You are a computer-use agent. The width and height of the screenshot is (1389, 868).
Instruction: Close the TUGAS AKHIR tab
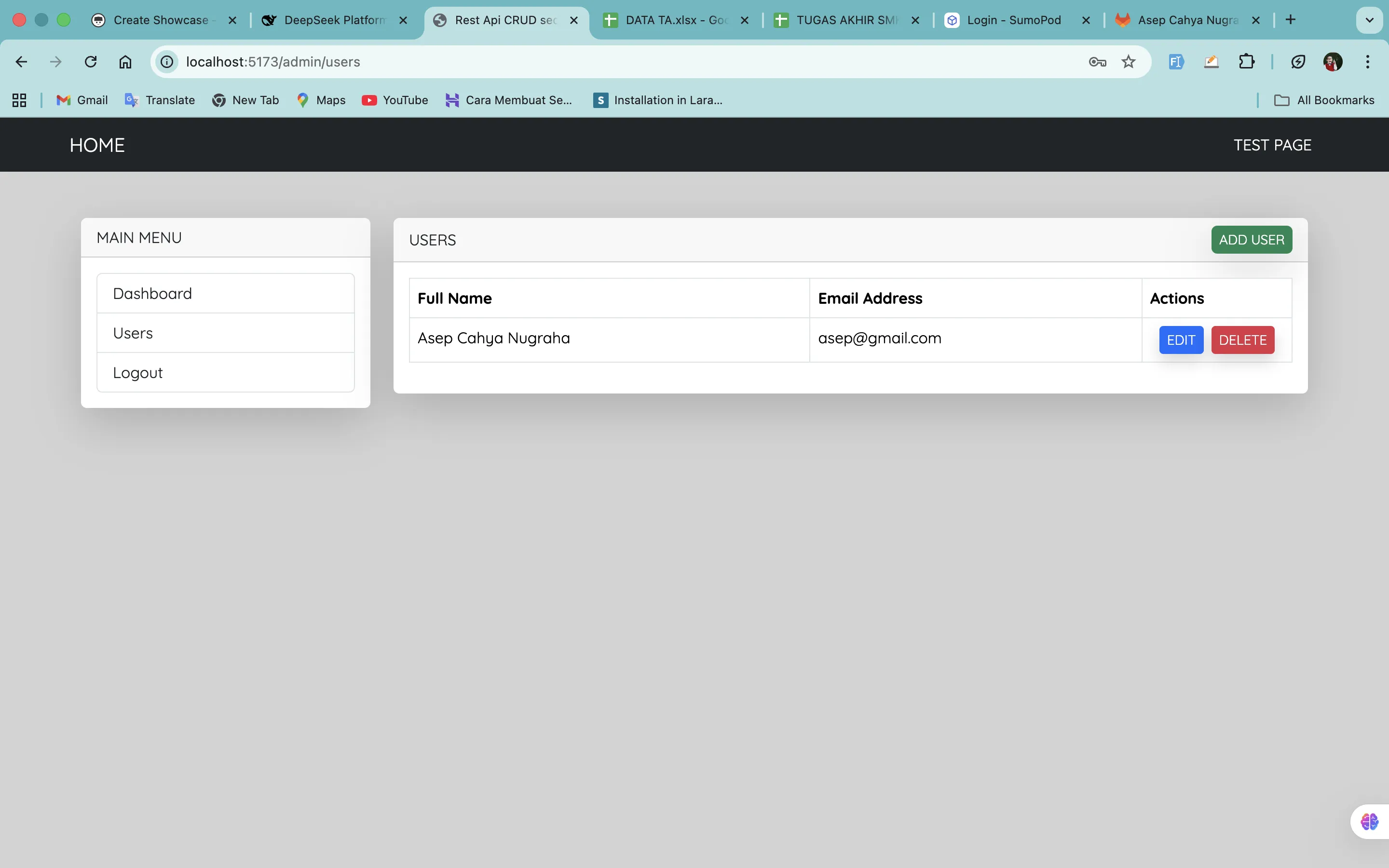tap(915, 20)
